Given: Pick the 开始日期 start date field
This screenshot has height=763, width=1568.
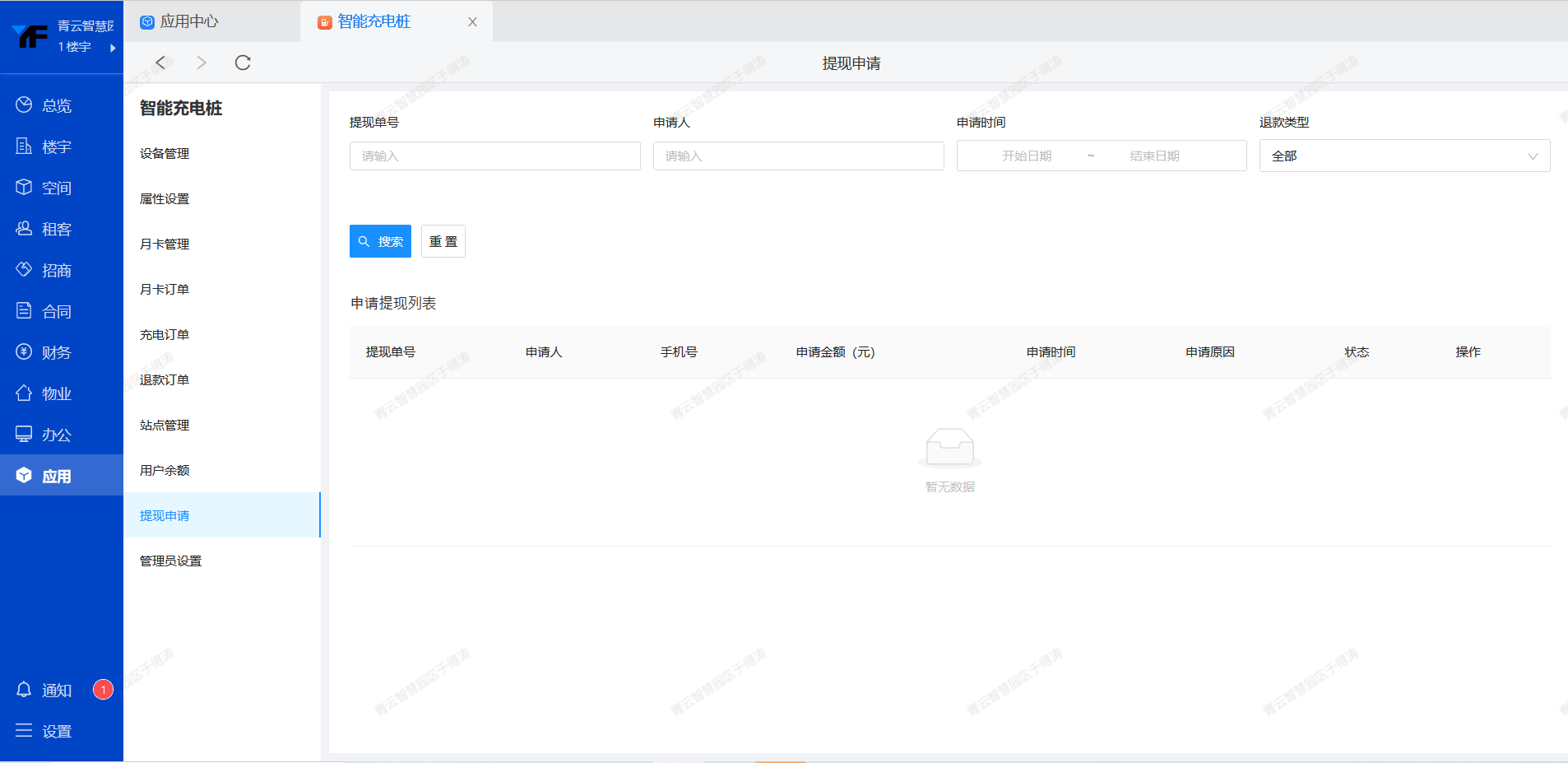Looking at the screenshot, I should (x=1026, y=156).
